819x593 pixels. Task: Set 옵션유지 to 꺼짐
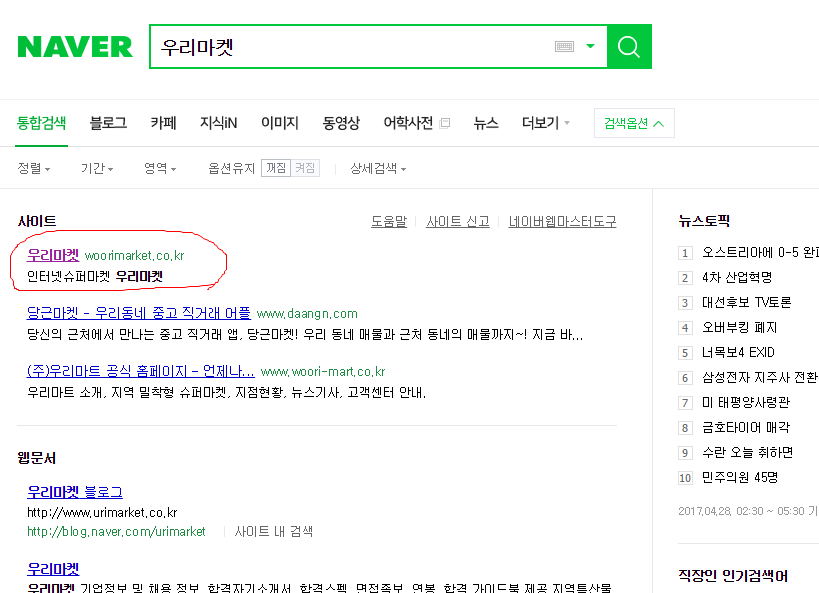coord(276,168)
